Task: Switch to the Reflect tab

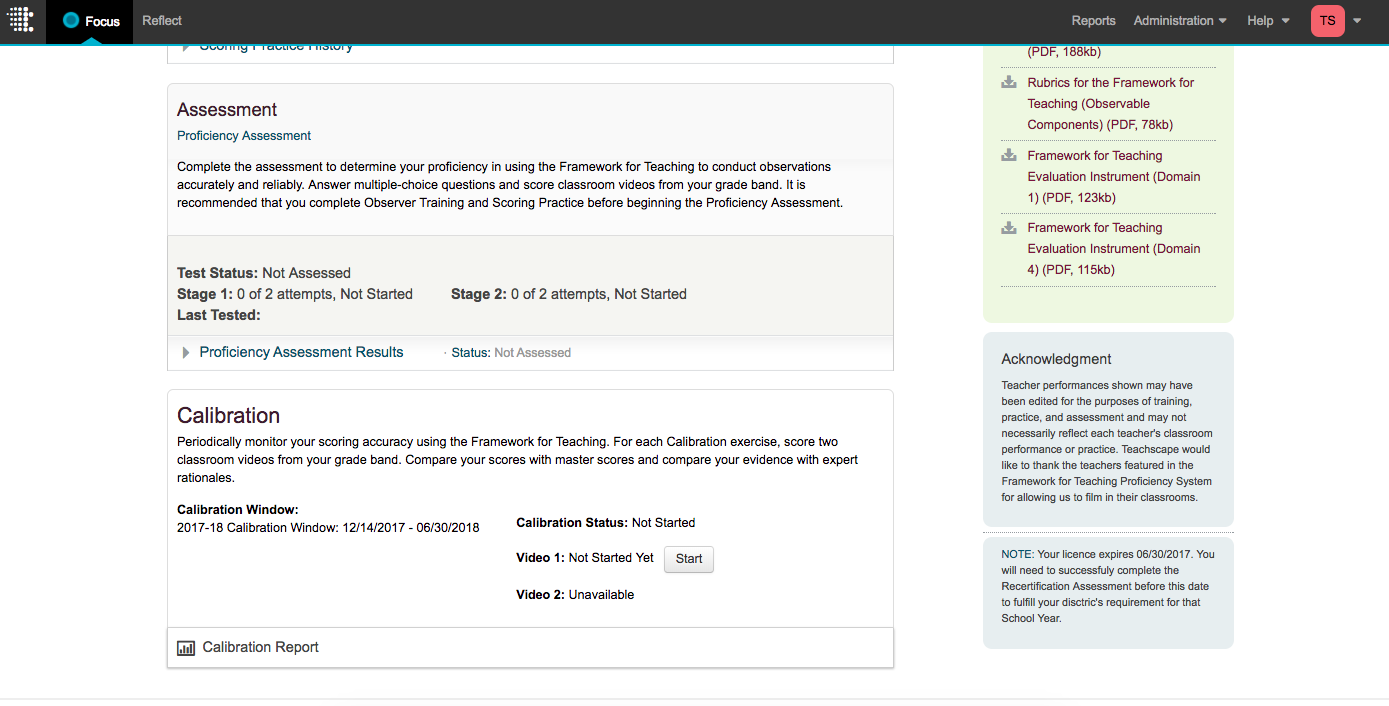Action: coord(162,21)
